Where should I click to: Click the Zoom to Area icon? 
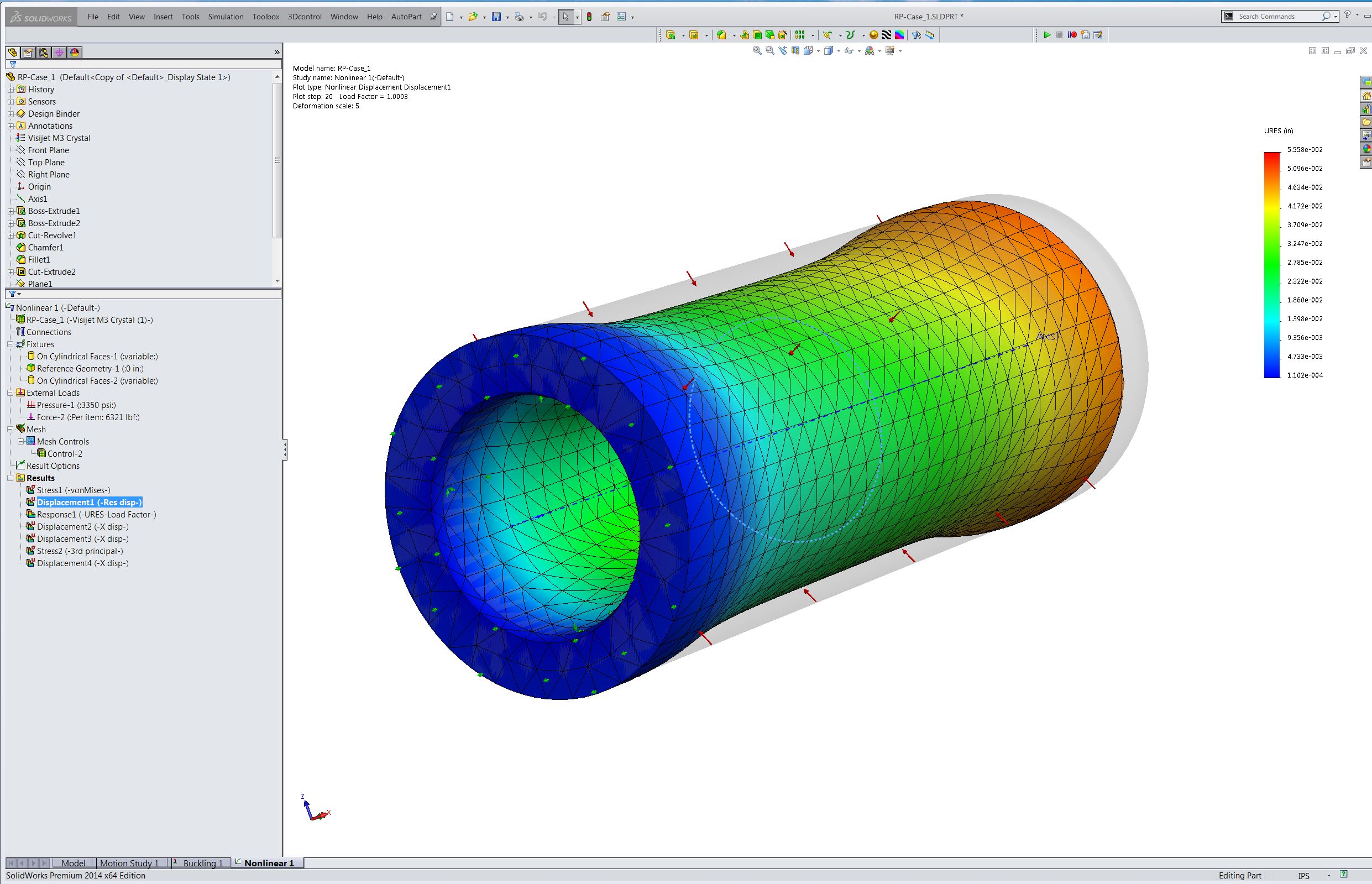(769, 50)
